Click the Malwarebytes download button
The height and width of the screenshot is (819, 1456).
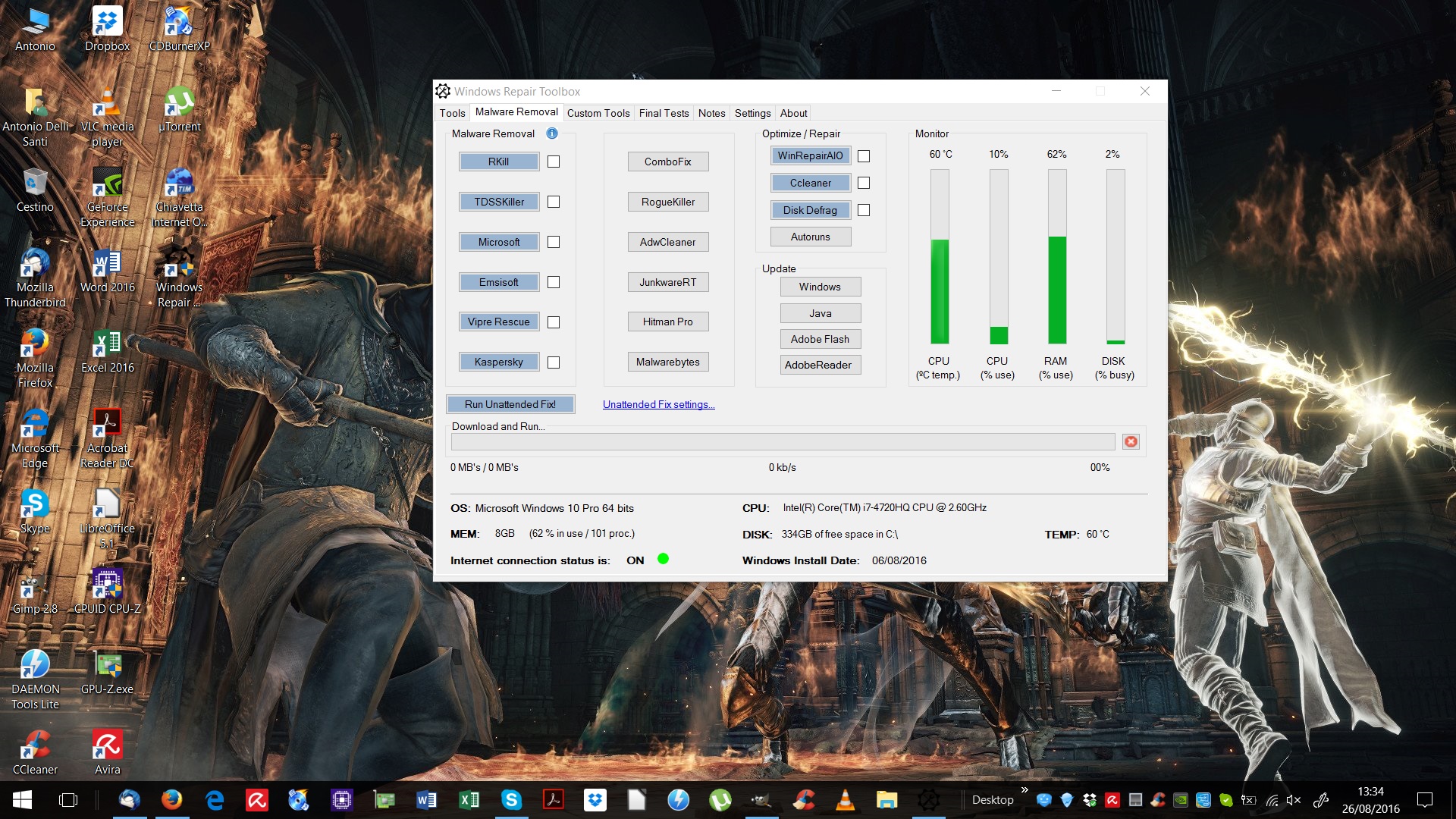point(668,361)
